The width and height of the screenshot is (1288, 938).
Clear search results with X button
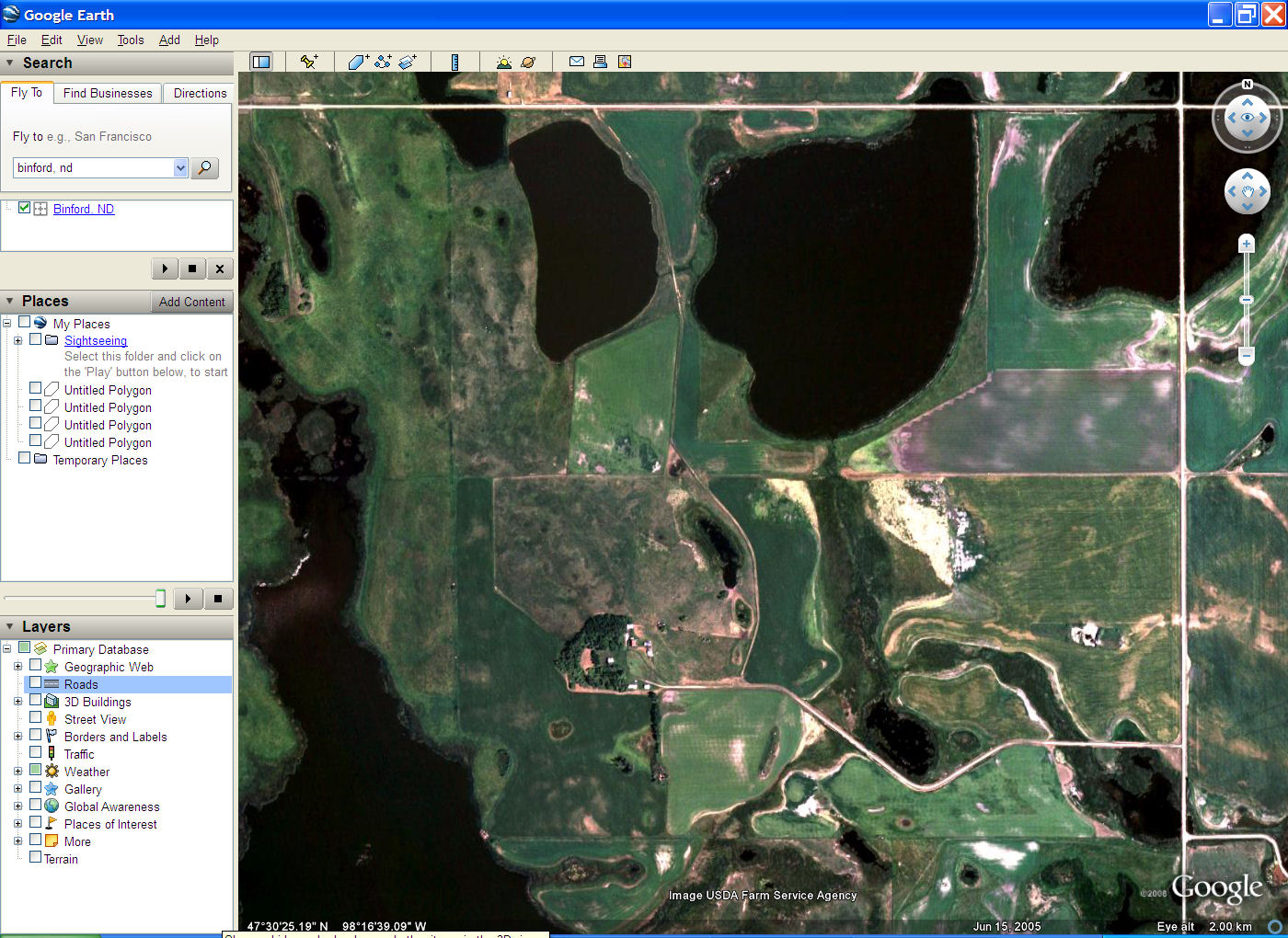219,269
